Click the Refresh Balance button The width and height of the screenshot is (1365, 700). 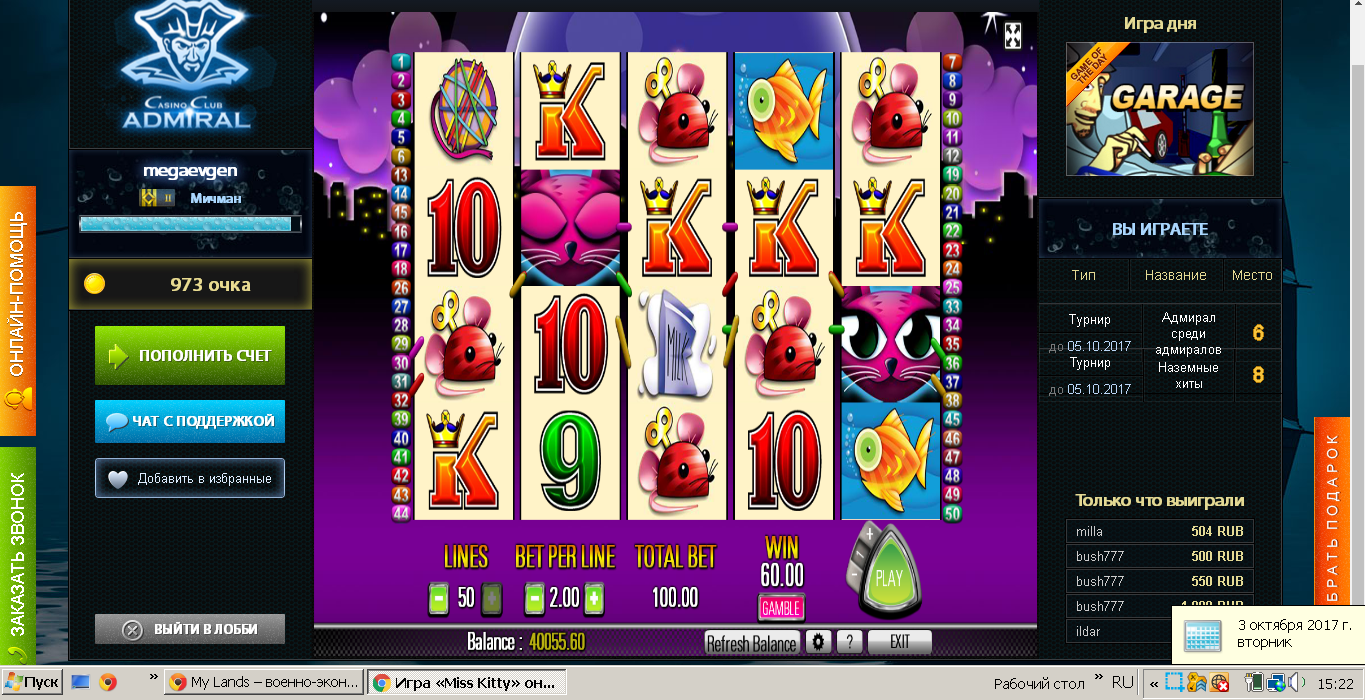(752, 643)
